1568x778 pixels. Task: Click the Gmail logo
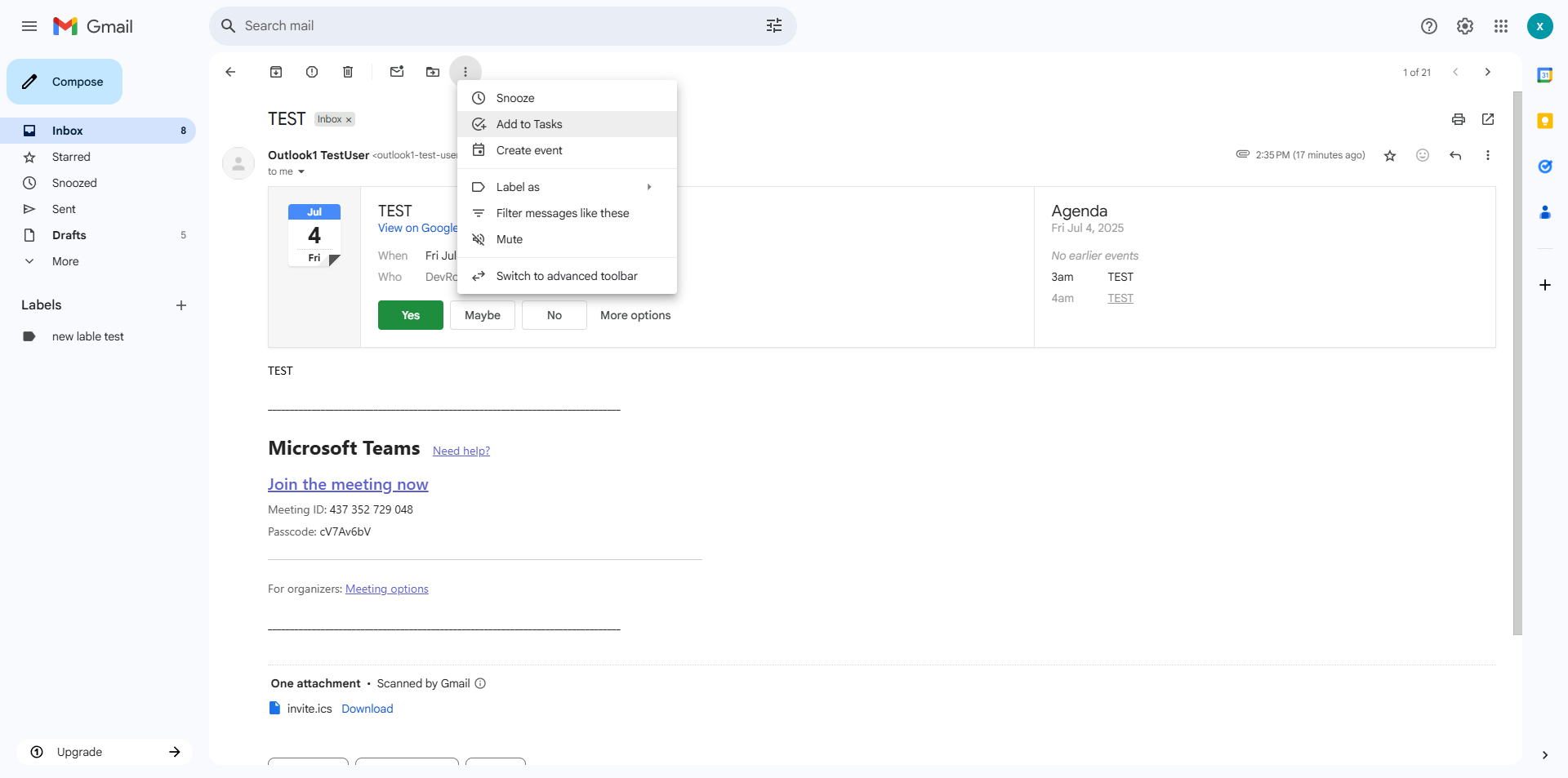(93, 26)
